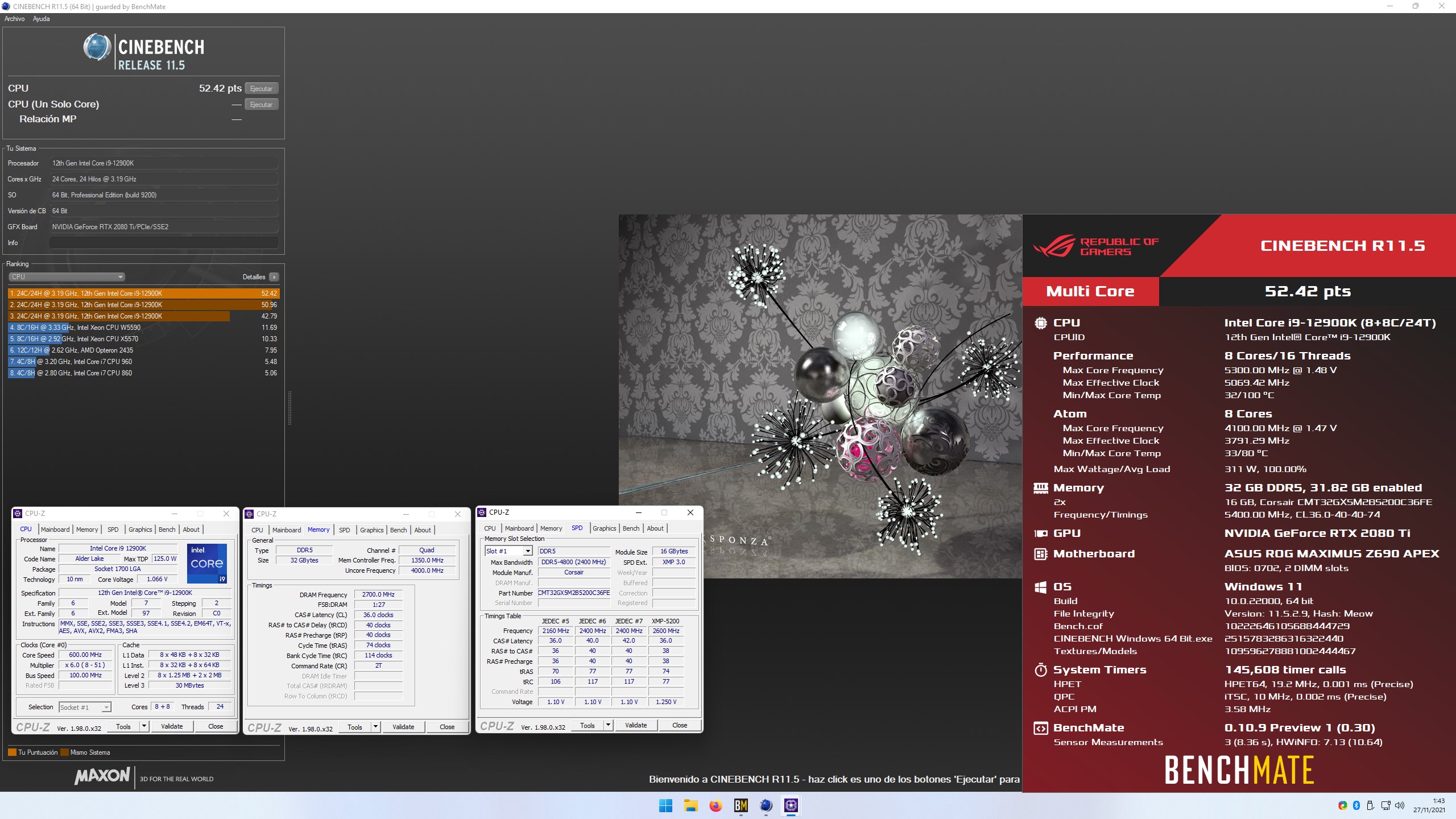
Task: Open the volume control in system tray
Action: (x=1400, y=805)
